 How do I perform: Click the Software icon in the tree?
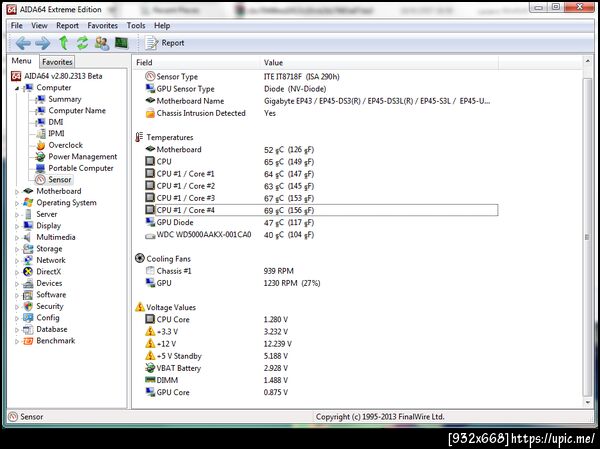(x=28, y=295)
